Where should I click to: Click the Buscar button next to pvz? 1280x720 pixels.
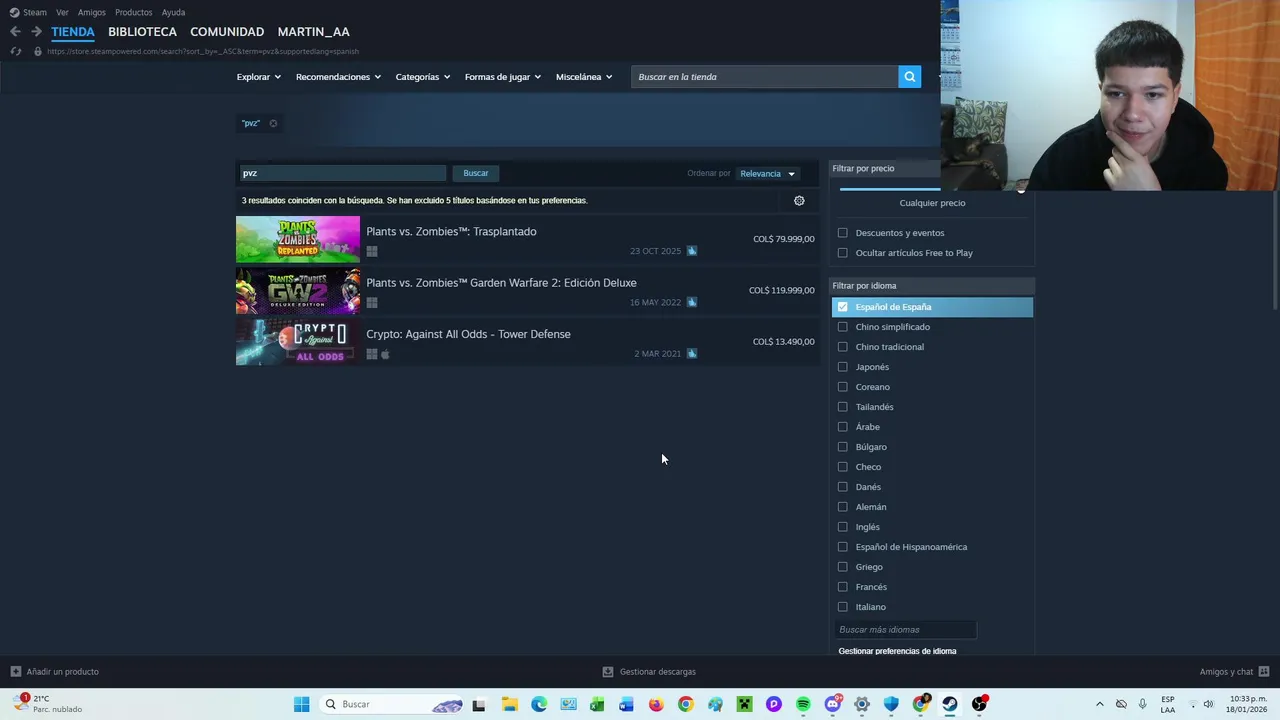tap(476, 173)
